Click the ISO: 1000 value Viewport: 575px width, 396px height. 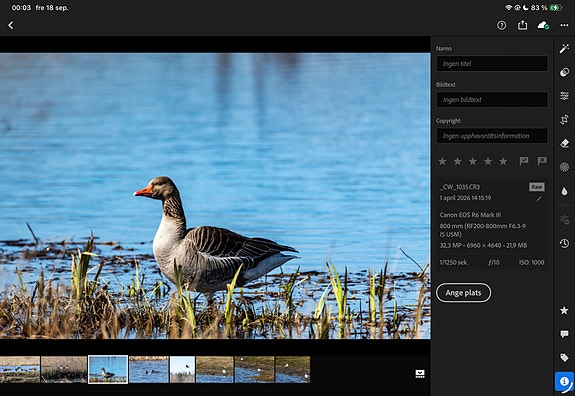531,263
